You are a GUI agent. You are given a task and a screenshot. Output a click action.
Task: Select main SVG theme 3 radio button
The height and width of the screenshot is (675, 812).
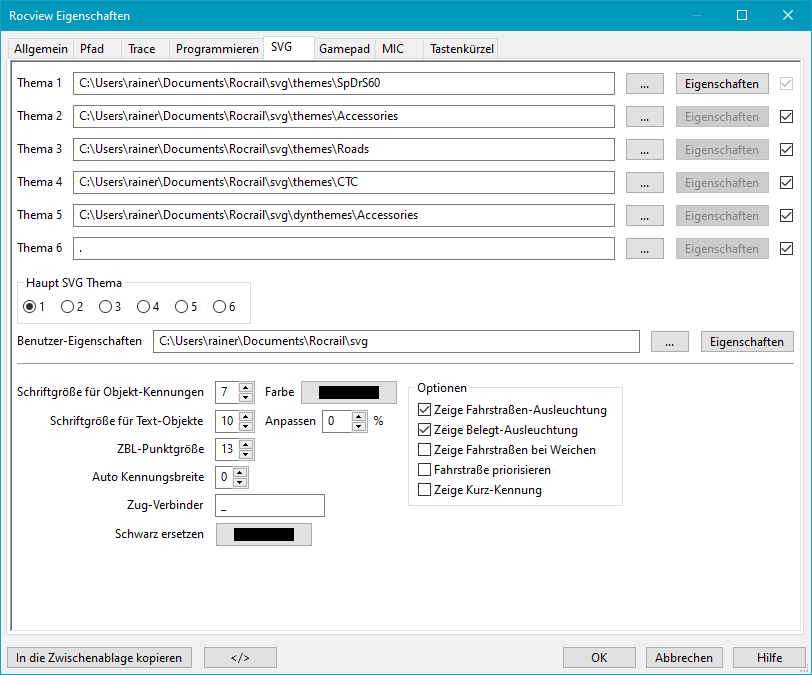pos(106,306)
